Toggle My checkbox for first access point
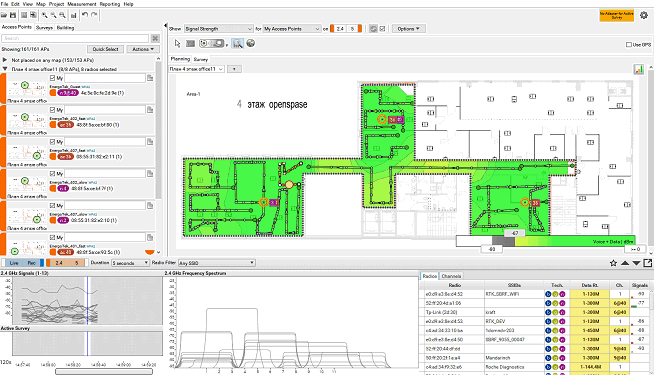This screenshot has height=375, width=654. pos(53,78)
